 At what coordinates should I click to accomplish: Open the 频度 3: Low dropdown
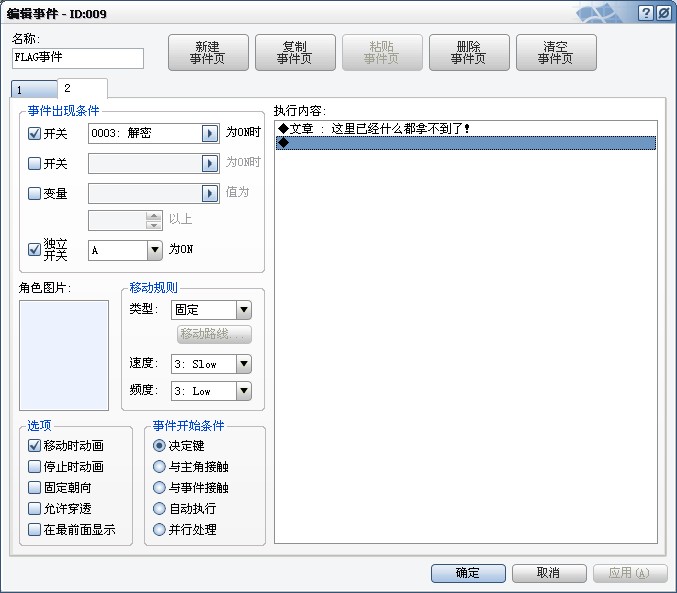[x=211, y=391]
